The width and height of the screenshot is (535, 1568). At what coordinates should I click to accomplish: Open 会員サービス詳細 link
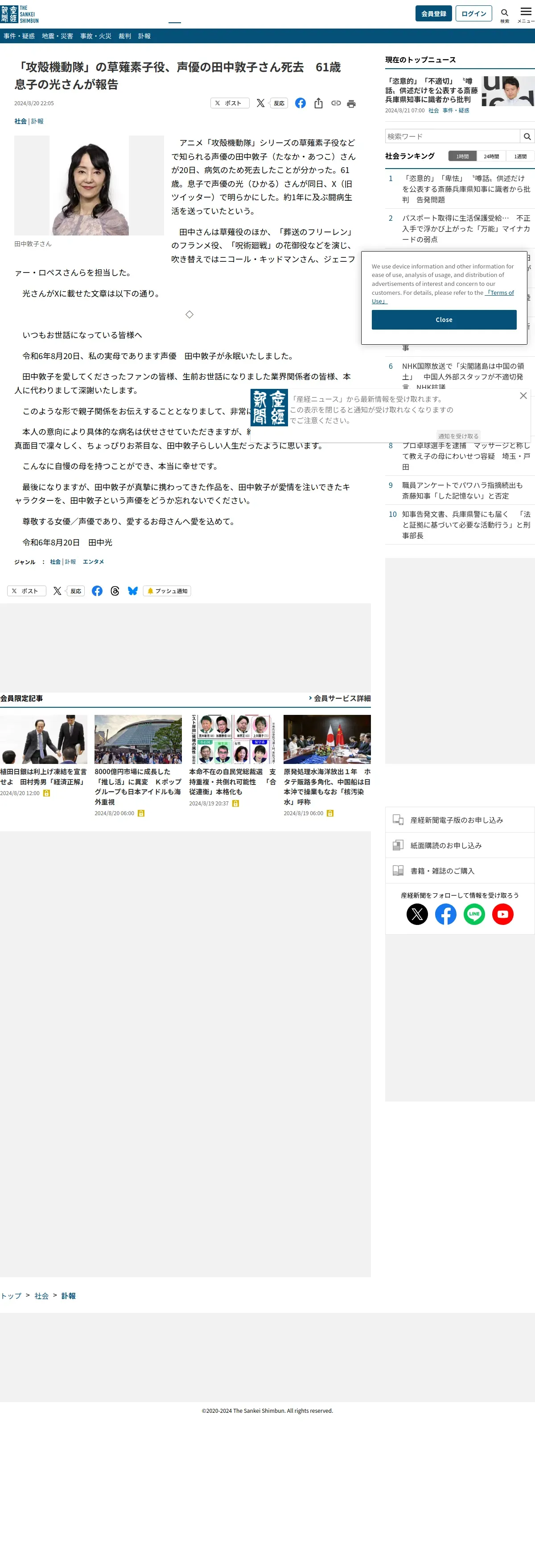point(340,698)
